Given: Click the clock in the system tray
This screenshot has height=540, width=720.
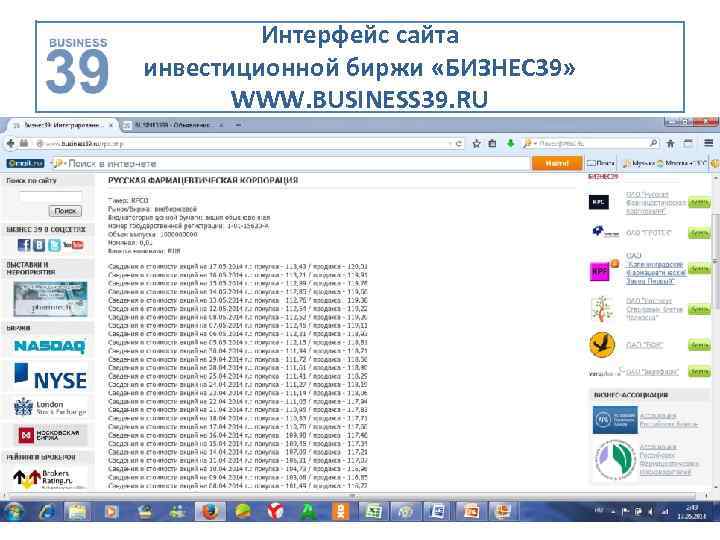Looking at the screenshot, I should tap(692, 511).
